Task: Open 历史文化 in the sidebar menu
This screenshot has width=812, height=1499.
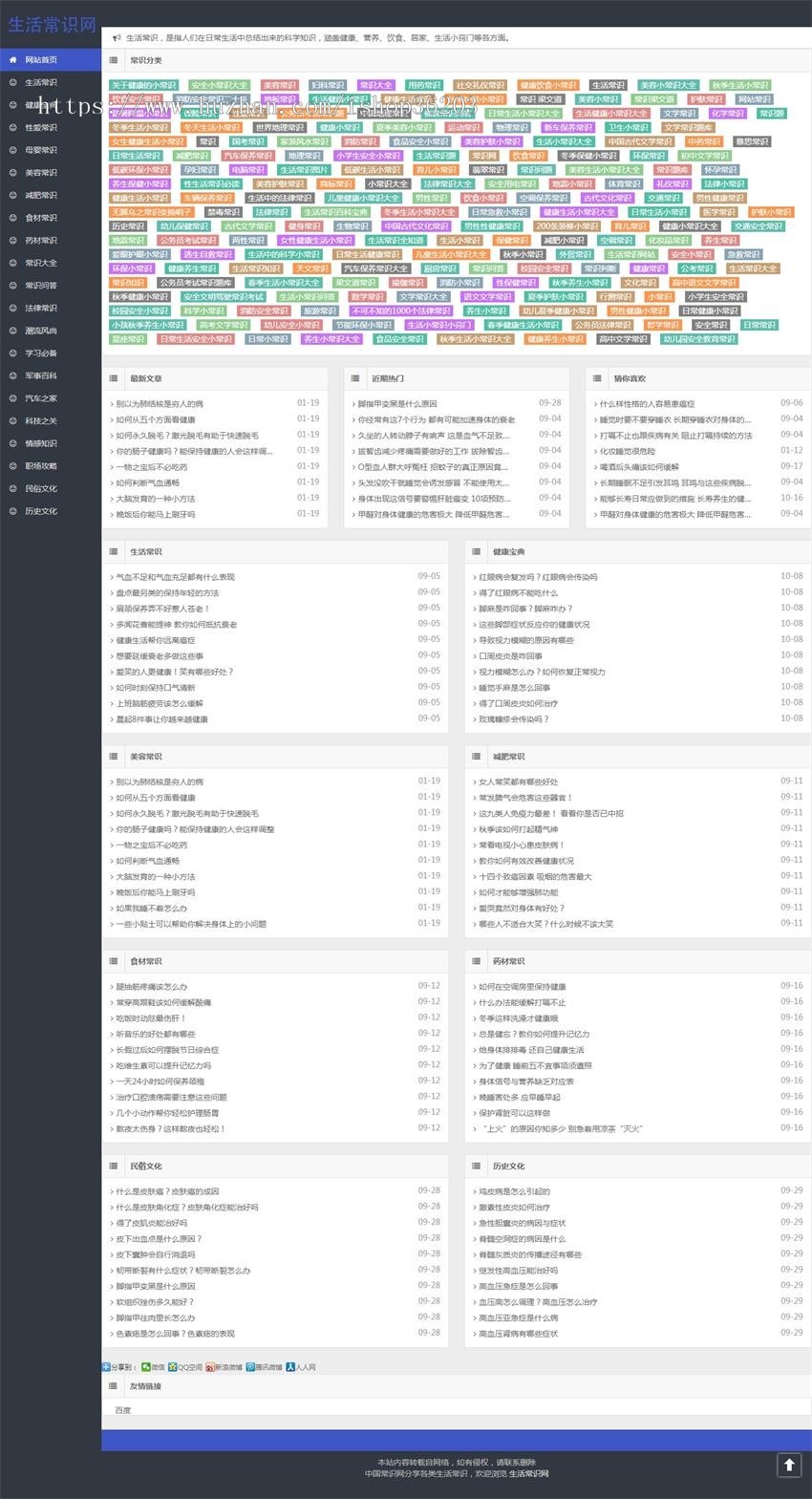Action: (41, 511)
